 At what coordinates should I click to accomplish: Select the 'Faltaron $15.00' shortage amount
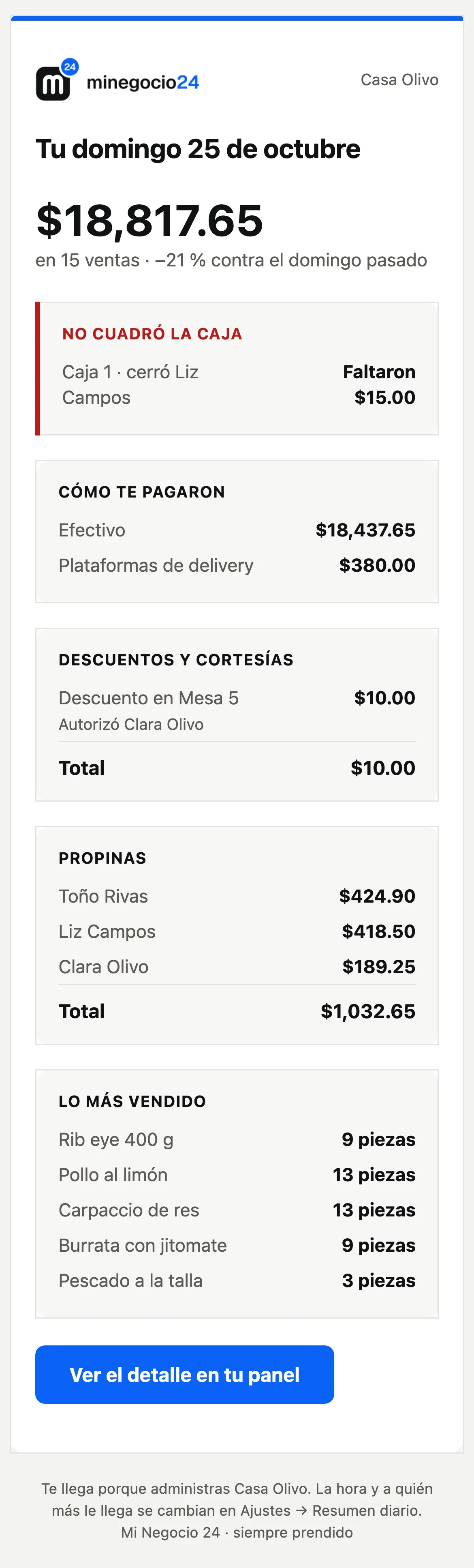pos(378,385)
